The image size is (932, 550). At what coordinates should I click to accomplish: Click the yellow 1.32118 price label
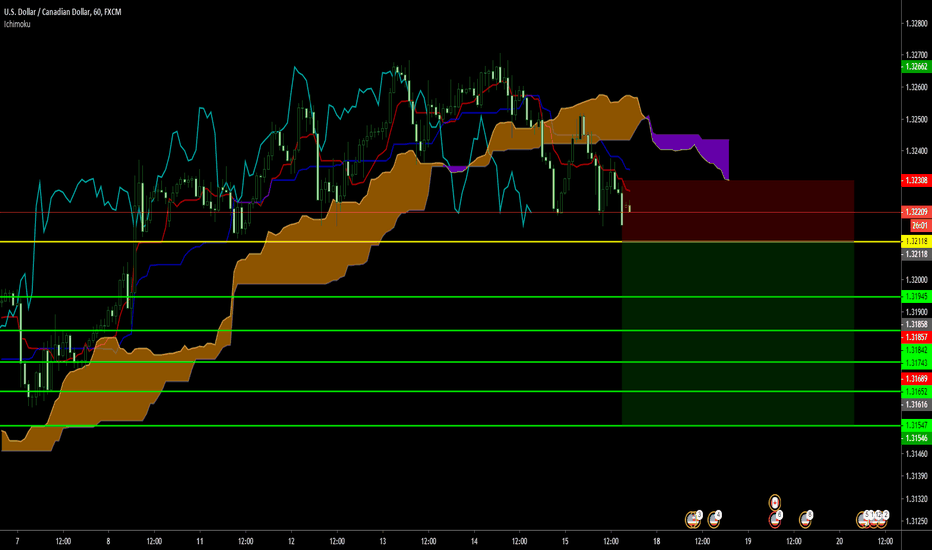915,242
